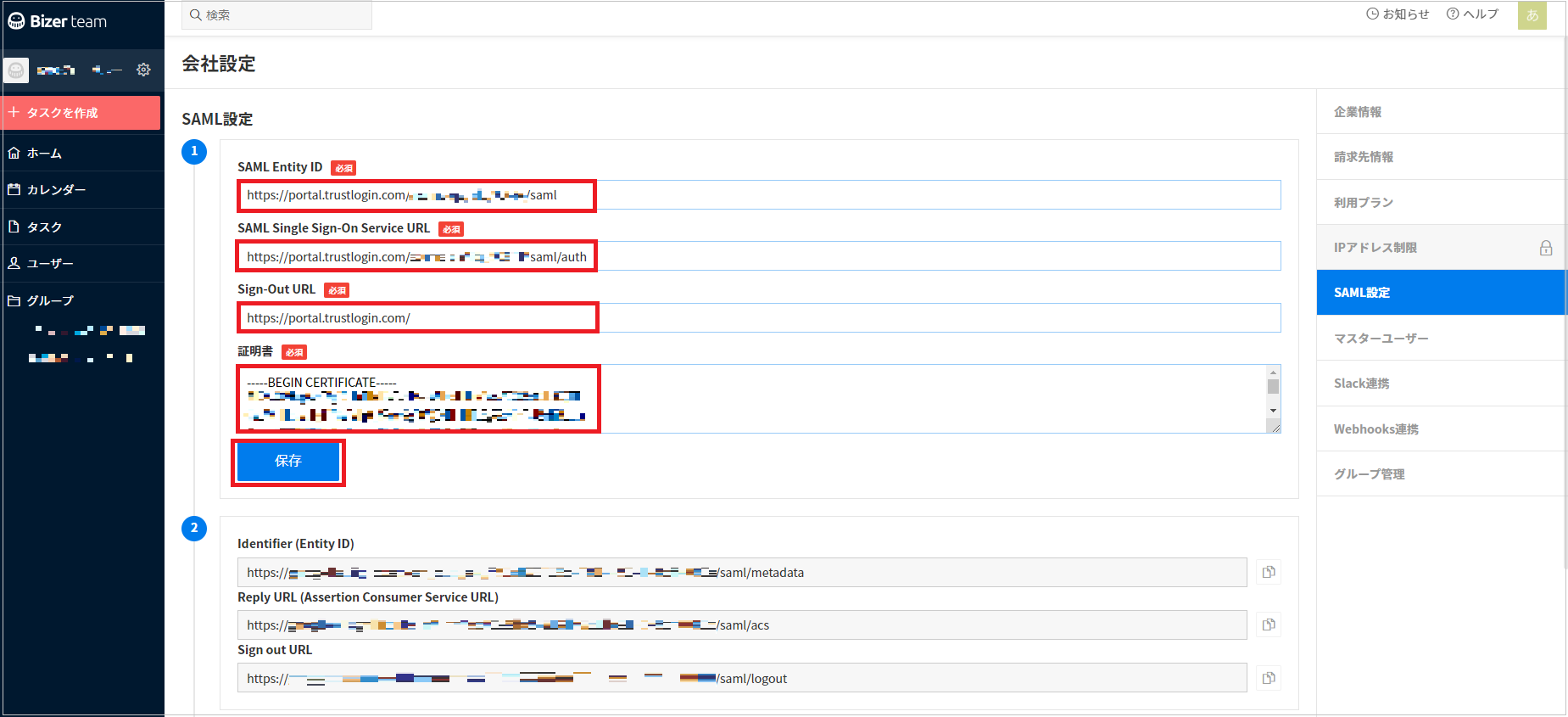Open the Bizer team logo
The image size is (1568, 717).
coord(58,21)
